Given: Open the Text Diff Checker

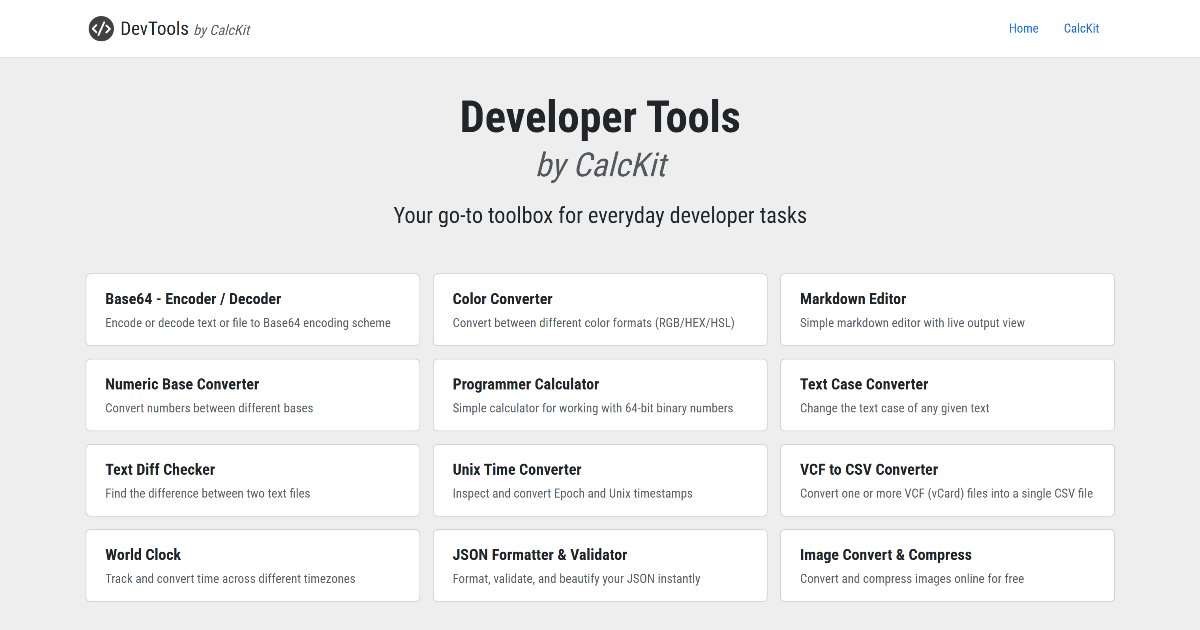Looking at the screenshot, I should (x=252, y=480).
